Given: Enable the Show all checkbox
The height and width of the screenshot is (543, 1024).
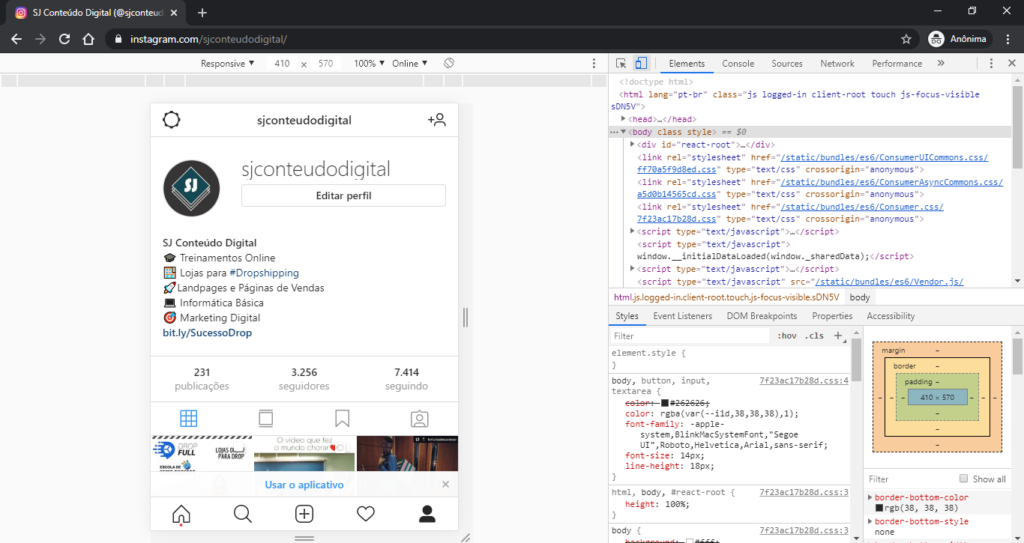Looking at the screenshot, I should pyautogui.click(x=963, y=479).
